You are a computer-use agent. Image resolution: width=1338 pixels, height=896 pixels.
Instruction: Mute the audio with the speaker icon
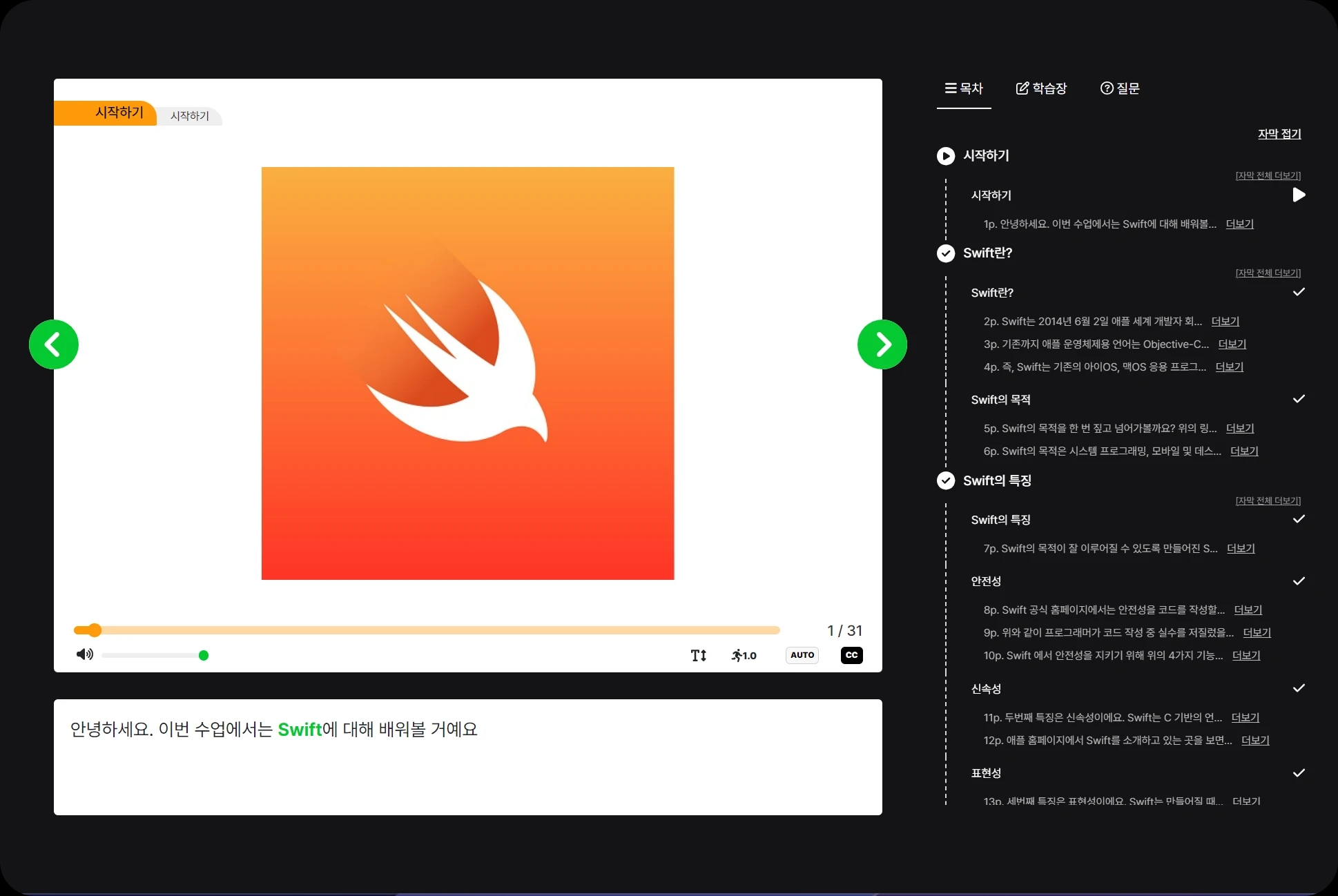tap(85, 654)
